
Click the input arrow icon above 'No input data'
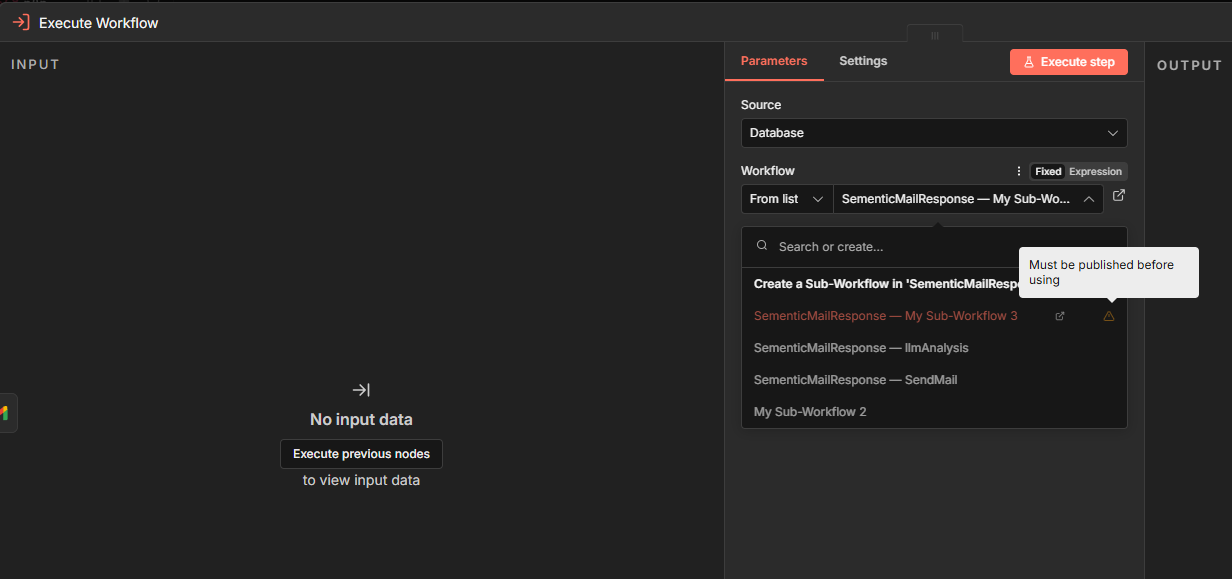pyautogui.click(x=361, y=390)
